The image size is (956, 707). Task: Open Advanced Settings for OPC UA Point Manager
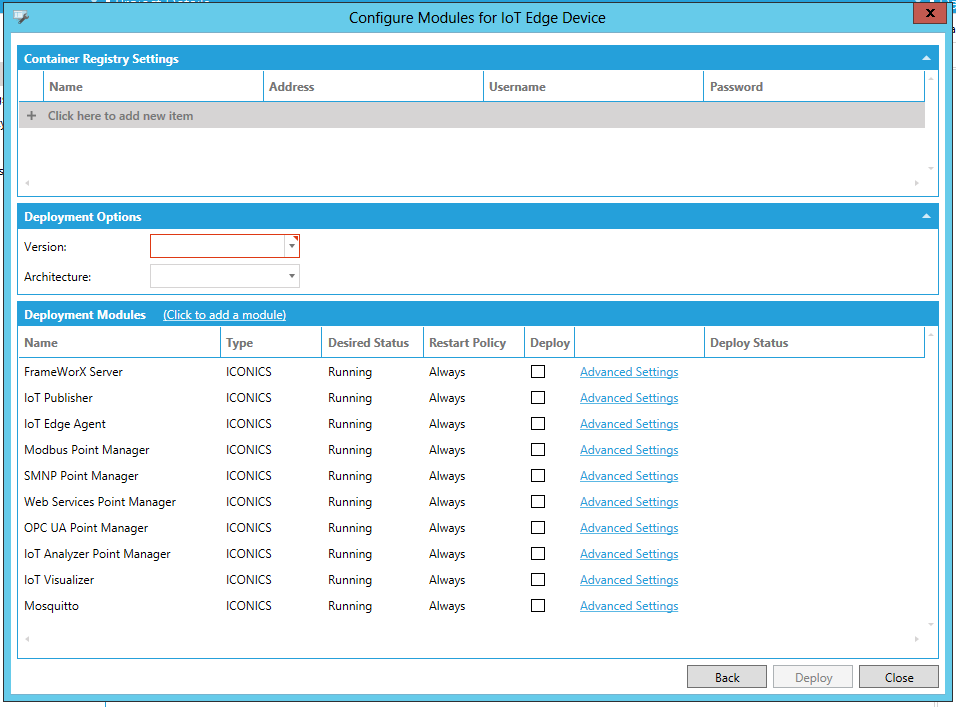click(x=629, y=528)
